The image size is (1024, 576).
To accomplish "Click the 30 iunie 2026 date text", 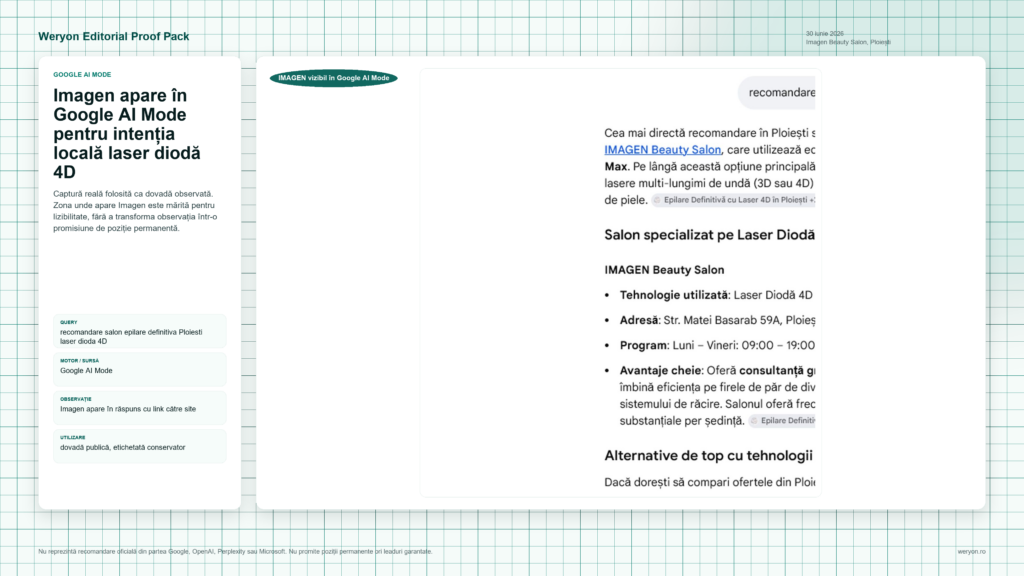I will coord(824,33).
